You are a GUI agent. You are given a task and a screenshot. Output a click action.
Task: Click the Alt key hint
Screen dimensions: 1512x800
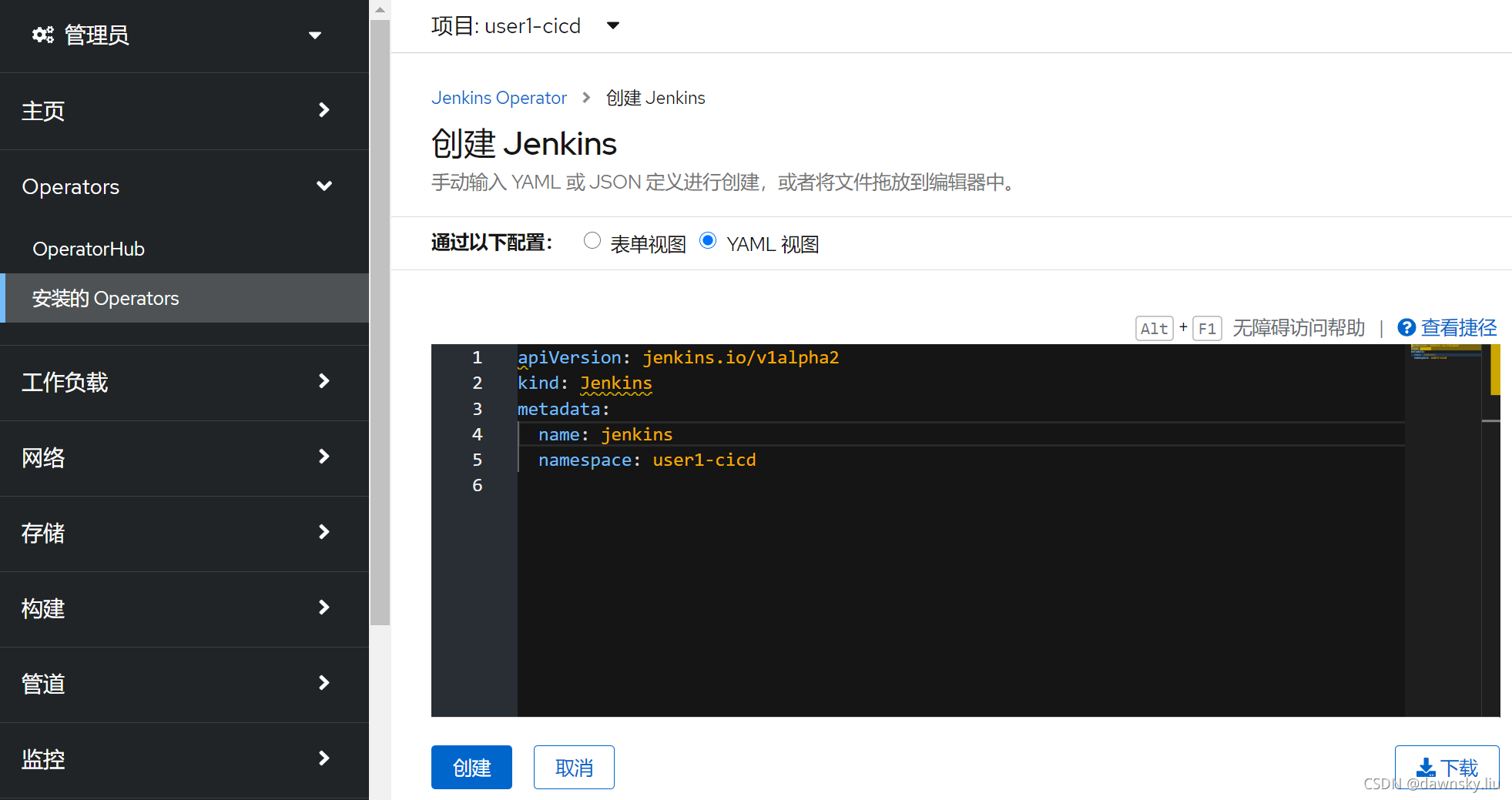[x=1154, y=329]
